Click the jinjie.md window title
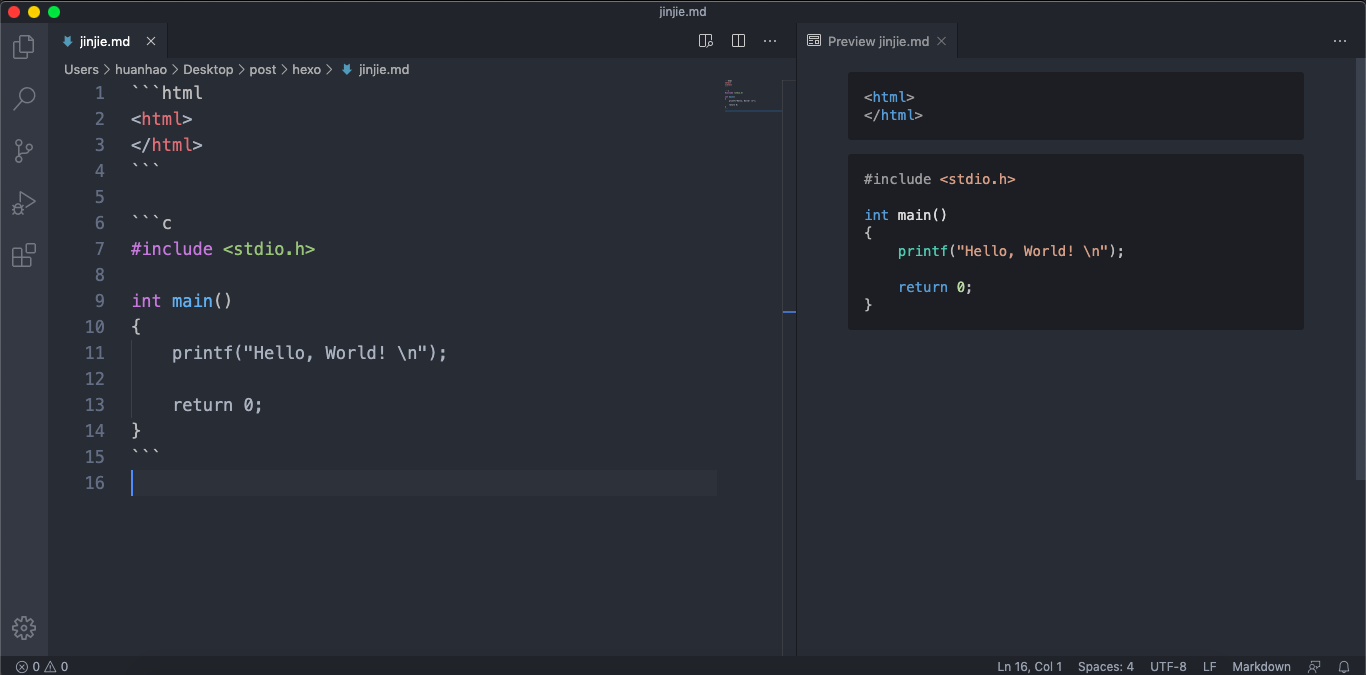 (x=683, y=11)
